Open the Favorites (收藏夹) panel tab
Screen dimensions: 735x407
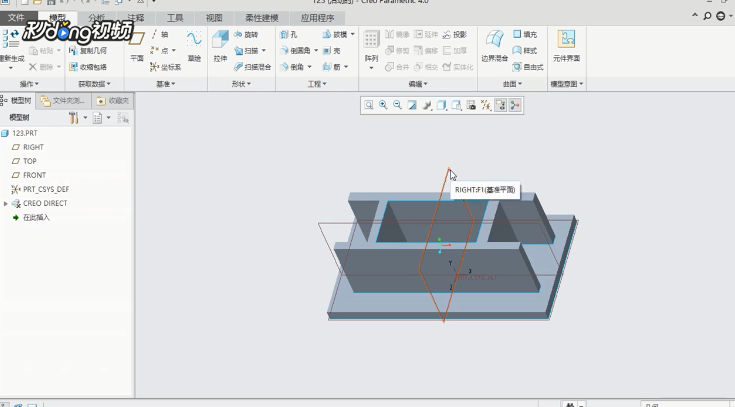[112, 101]
